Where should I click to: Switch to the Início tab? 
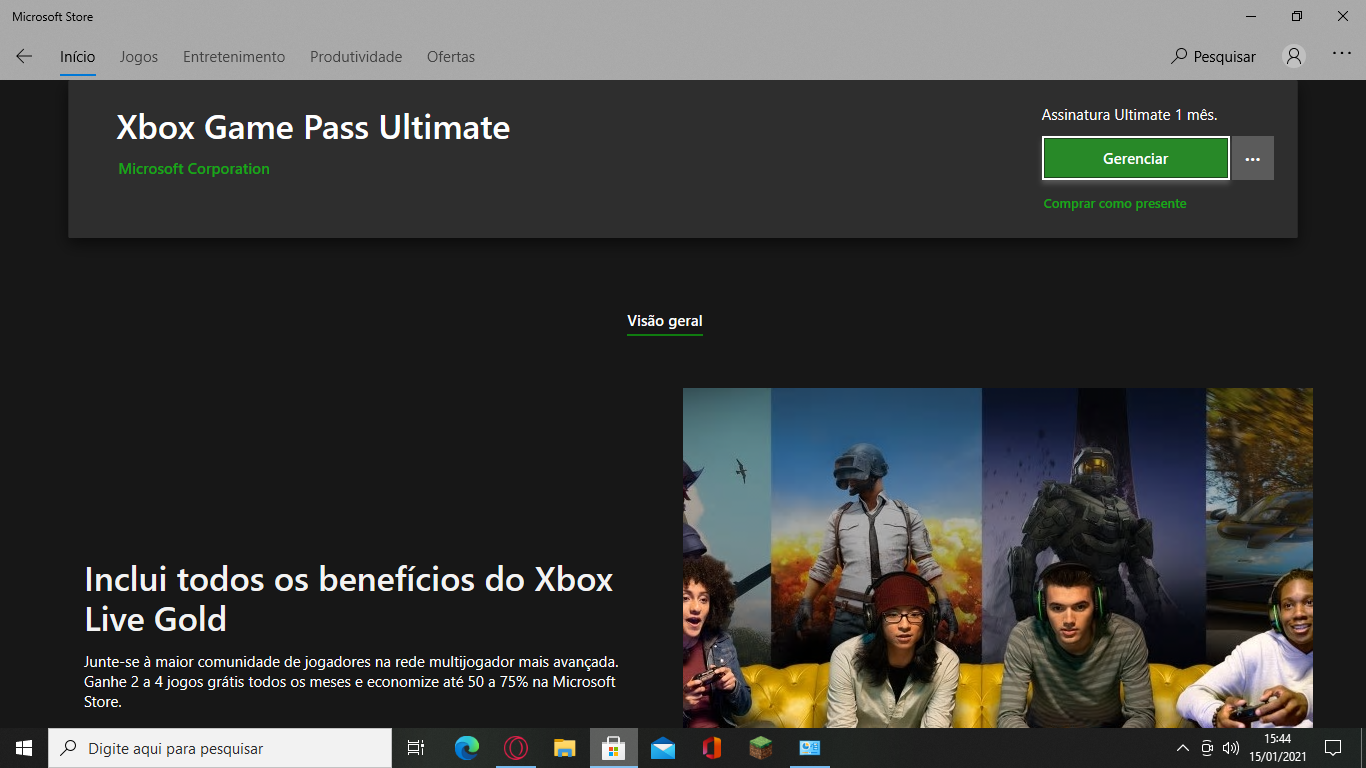click(77, 57)
